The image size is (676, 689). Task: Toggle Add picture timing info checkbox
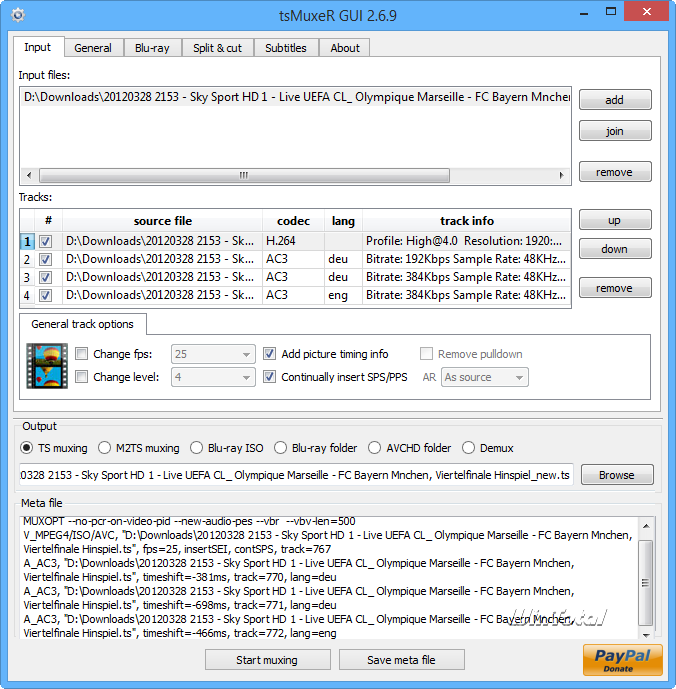tap(269, 354)
